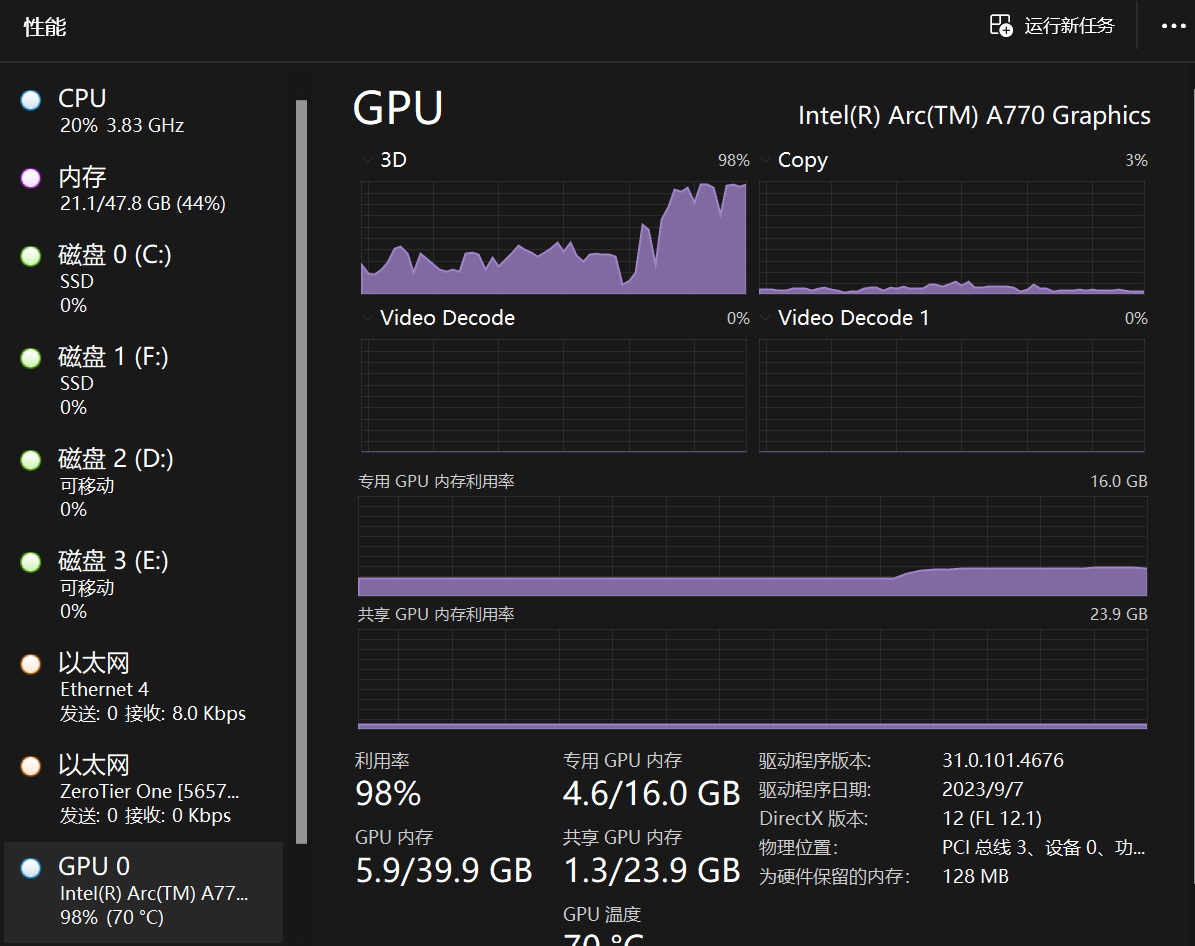Click the sidebar vertical scrollbar
This screenshot has height=946, width=1195.
(301, 470)
